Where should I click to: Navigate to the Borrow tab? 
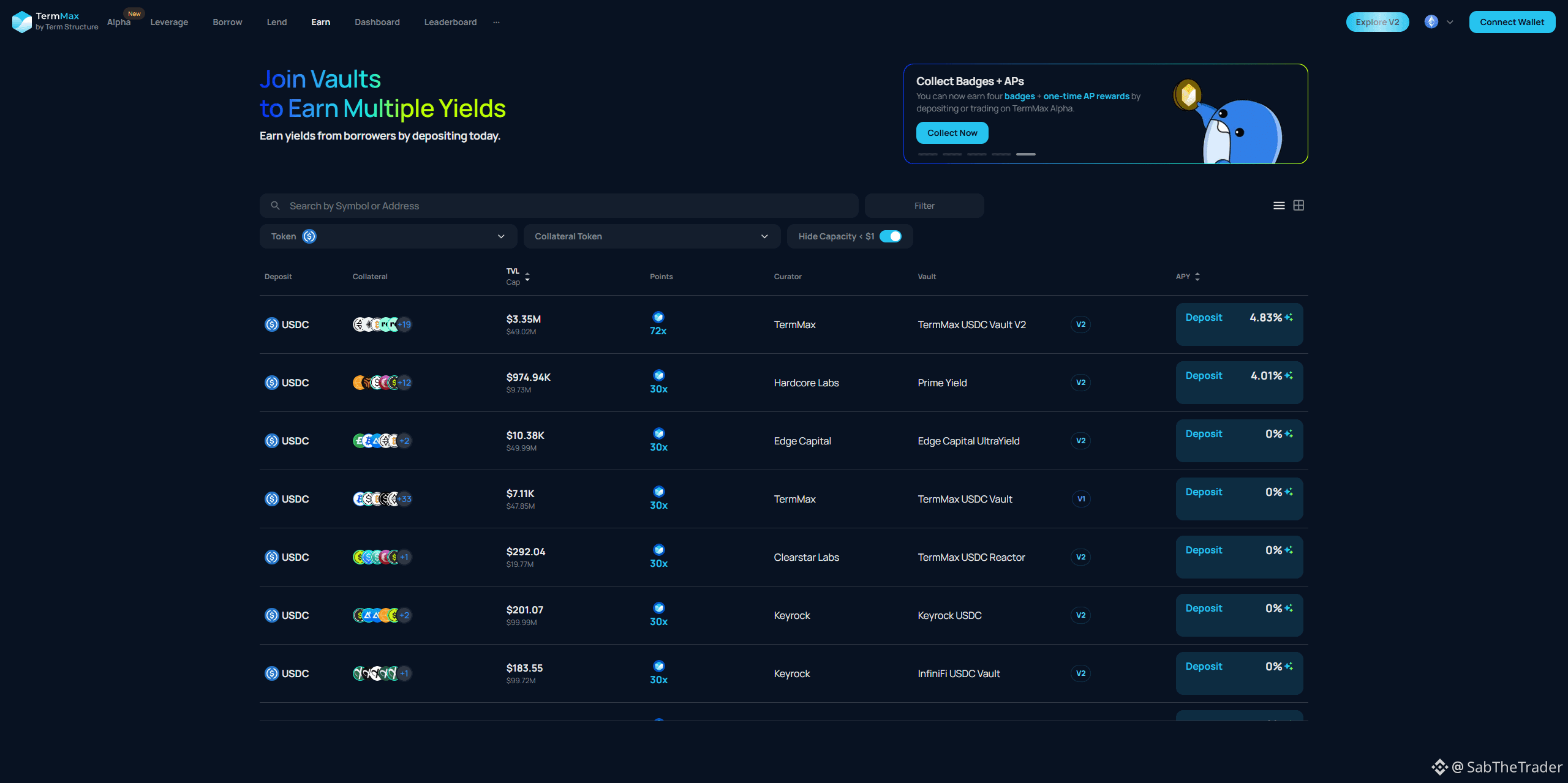[x=227, y=22]
